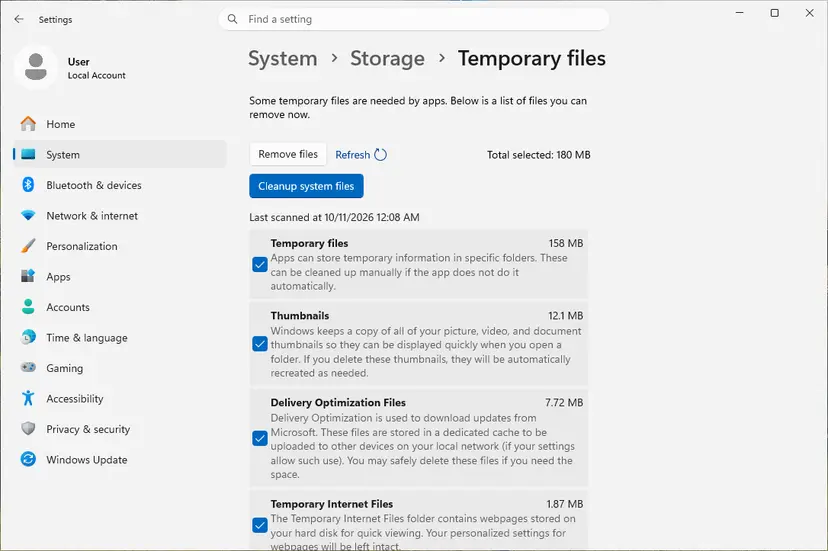The height and width of the screenshot is (551, 828).
Task: Minimize the Settings window
Action: [x=740, y=13]
